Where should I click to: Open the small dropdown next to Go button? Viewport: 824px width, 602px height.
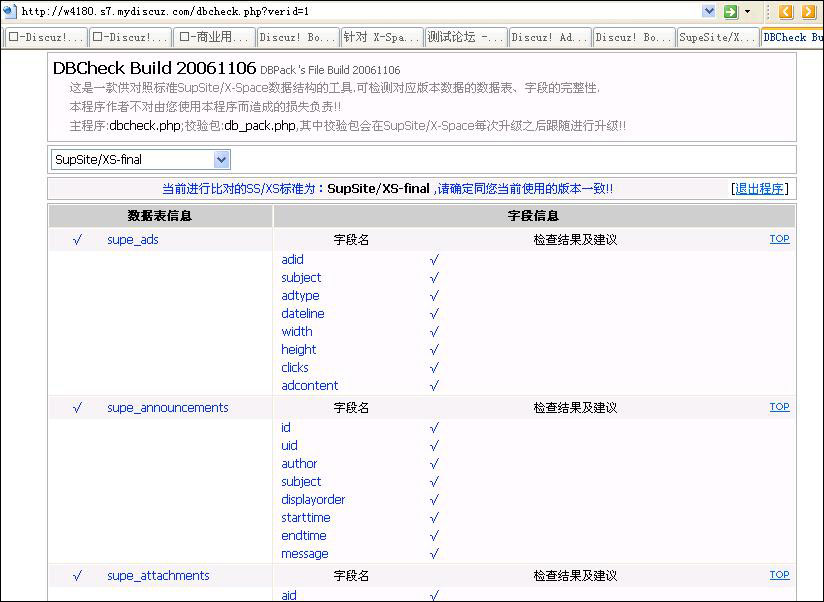tap(747, 11)
